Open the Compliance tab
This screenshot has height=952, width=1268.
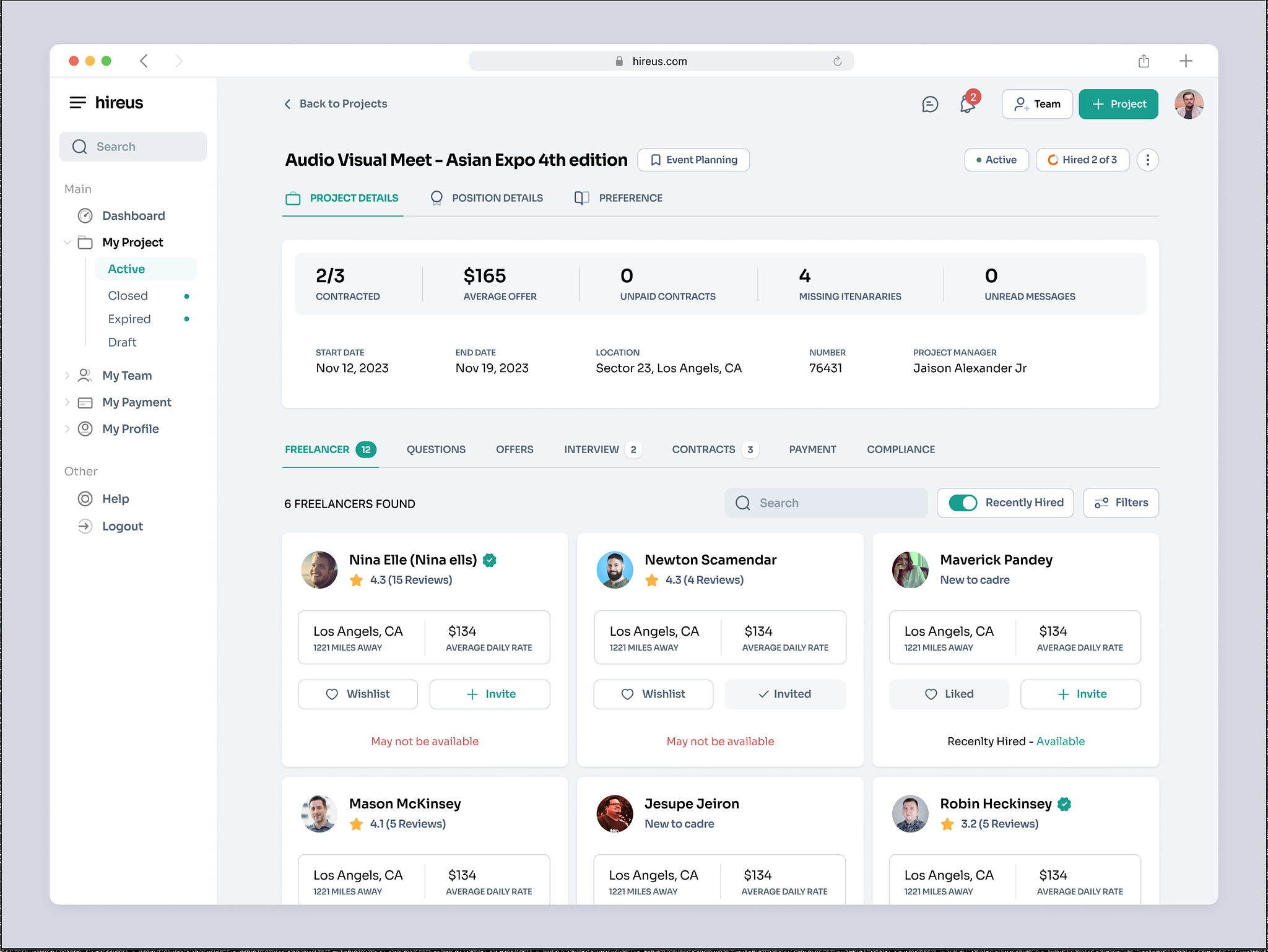pos(901,450)
